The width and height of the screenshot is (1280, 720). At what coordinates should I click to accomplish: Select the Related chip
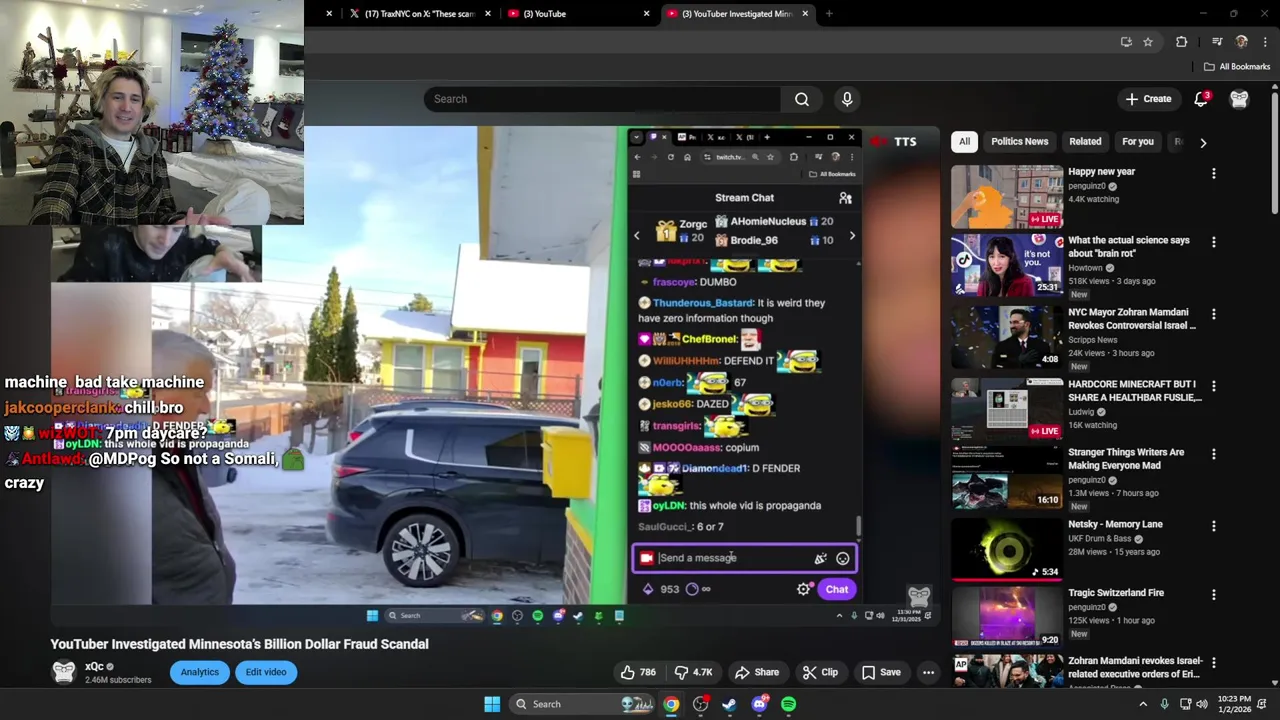pos(1085,142)
